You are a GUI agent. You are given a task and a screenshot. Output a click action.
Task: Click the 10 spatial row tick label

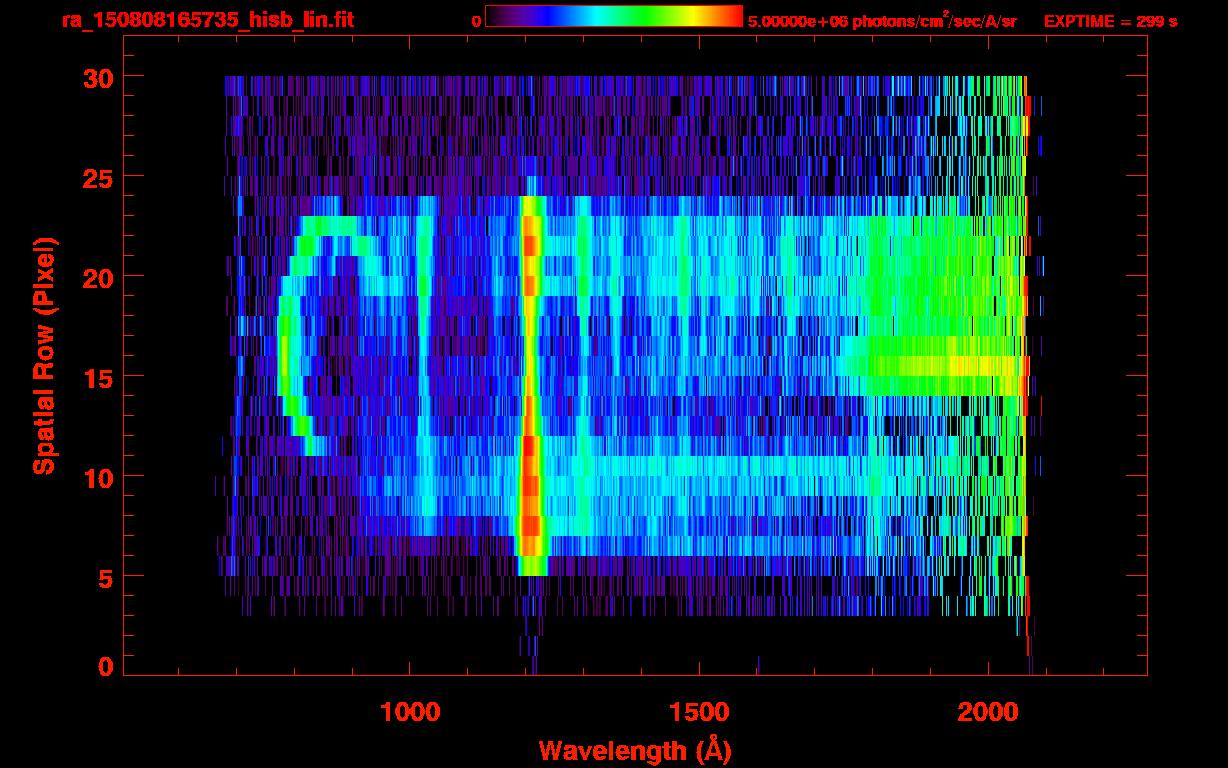(97, 477)
